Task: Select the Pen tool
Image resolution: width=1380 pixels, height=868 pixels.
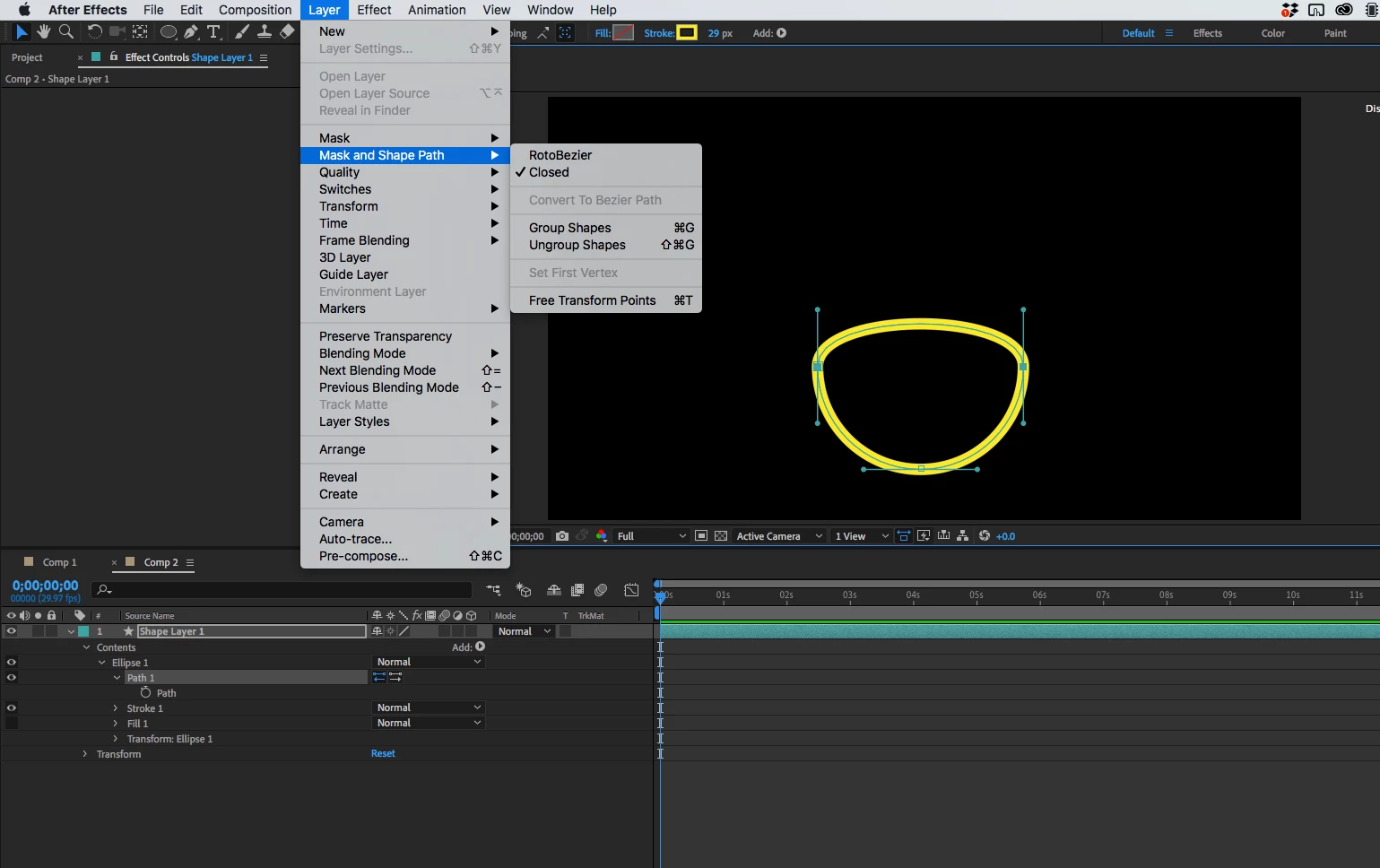Action: pos(191,32)
